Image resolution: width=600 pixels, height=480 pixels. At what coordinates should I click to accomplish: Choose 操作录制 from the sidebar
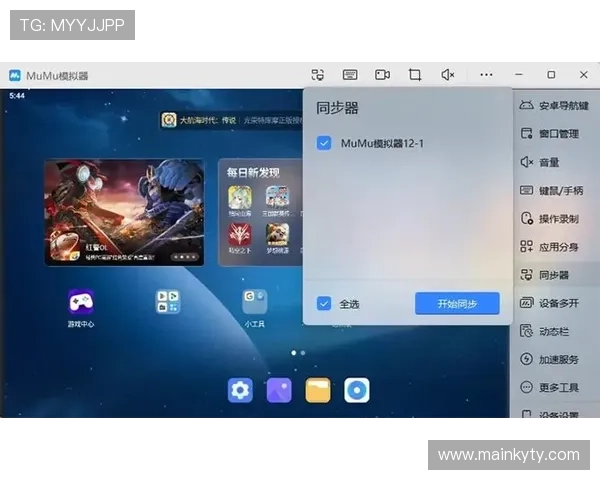557,218
